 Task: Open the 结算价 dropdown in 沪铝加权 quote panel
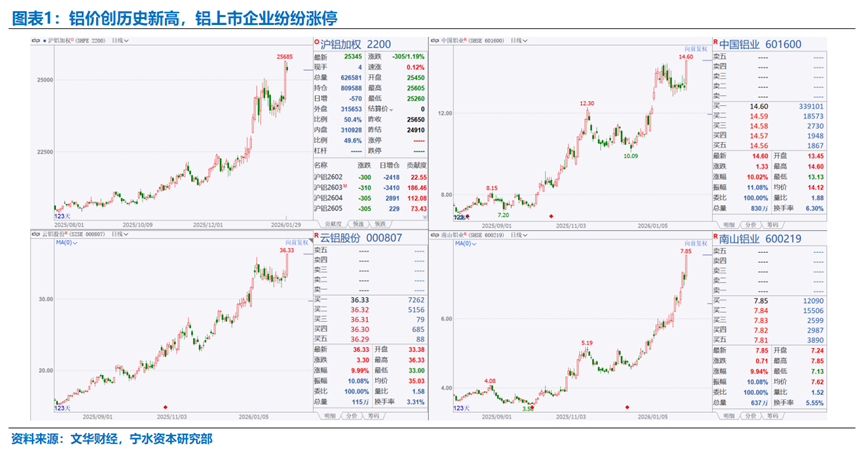[x=381, y=109]
